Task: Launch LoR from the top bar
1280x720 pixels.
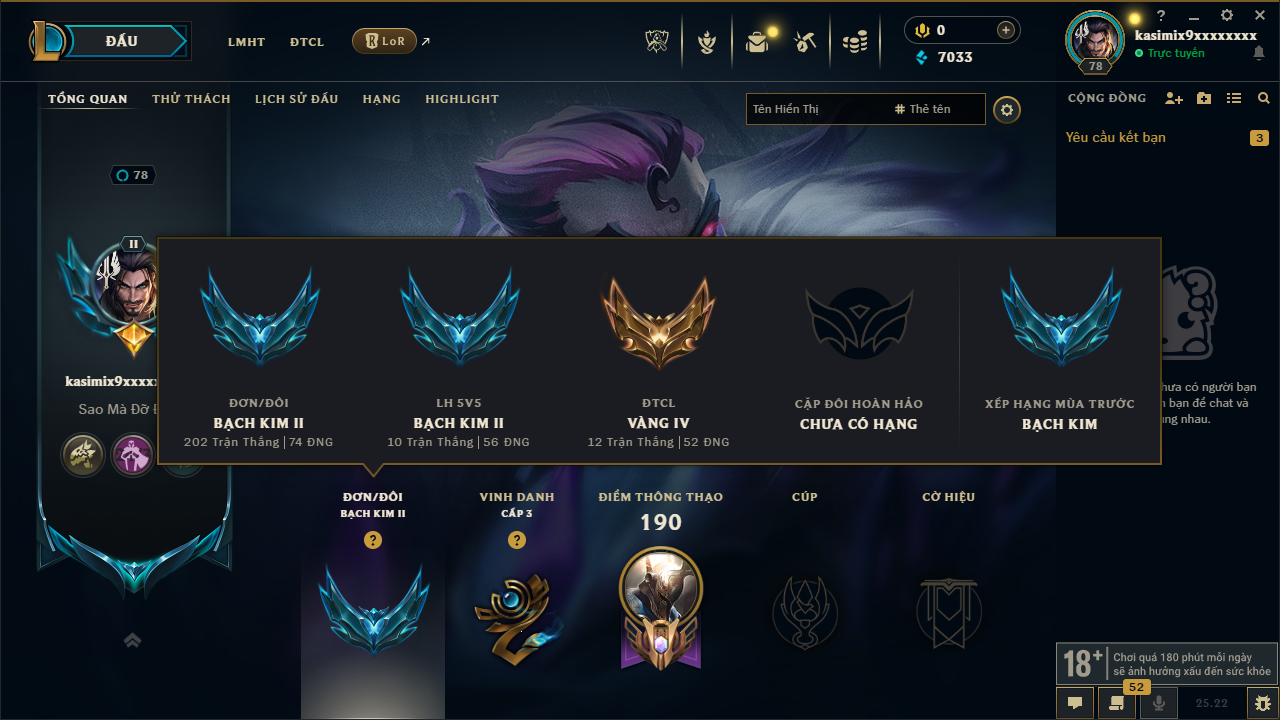Action: (385, 41)
